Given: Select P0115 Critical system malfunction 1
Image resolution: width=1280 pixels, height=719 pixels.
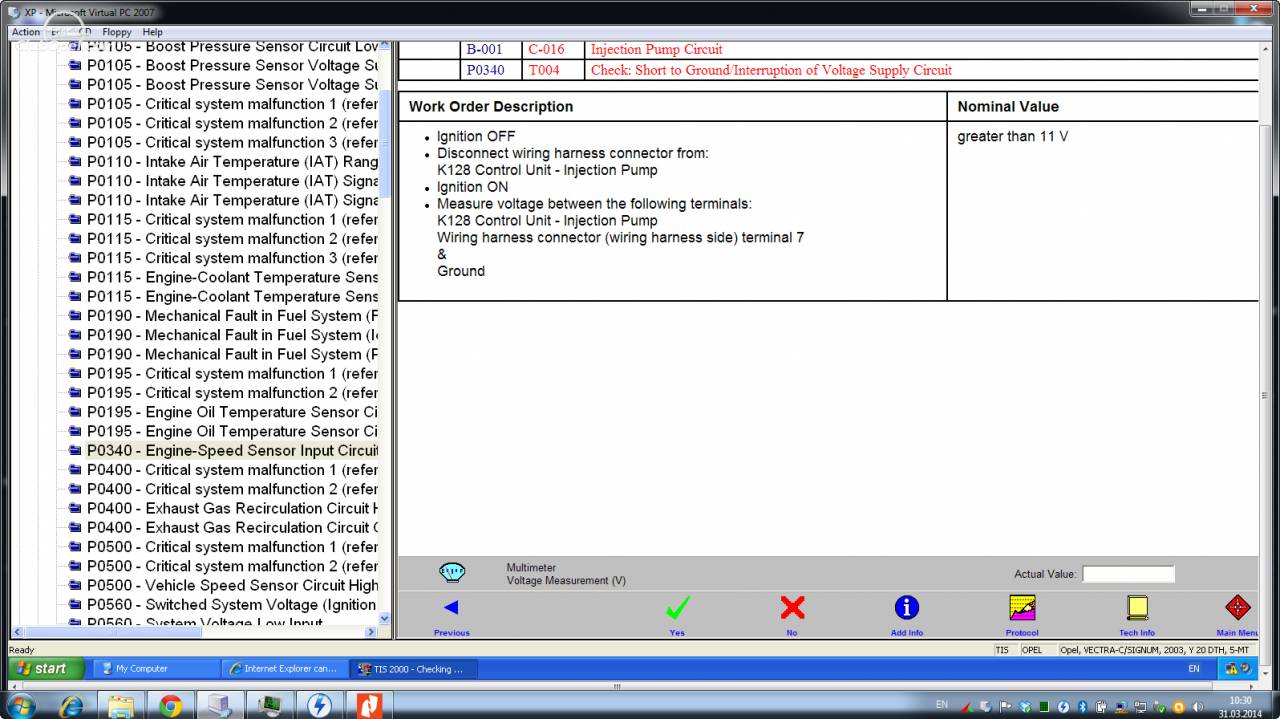Looking at the screenshot, I should point(232,219).
